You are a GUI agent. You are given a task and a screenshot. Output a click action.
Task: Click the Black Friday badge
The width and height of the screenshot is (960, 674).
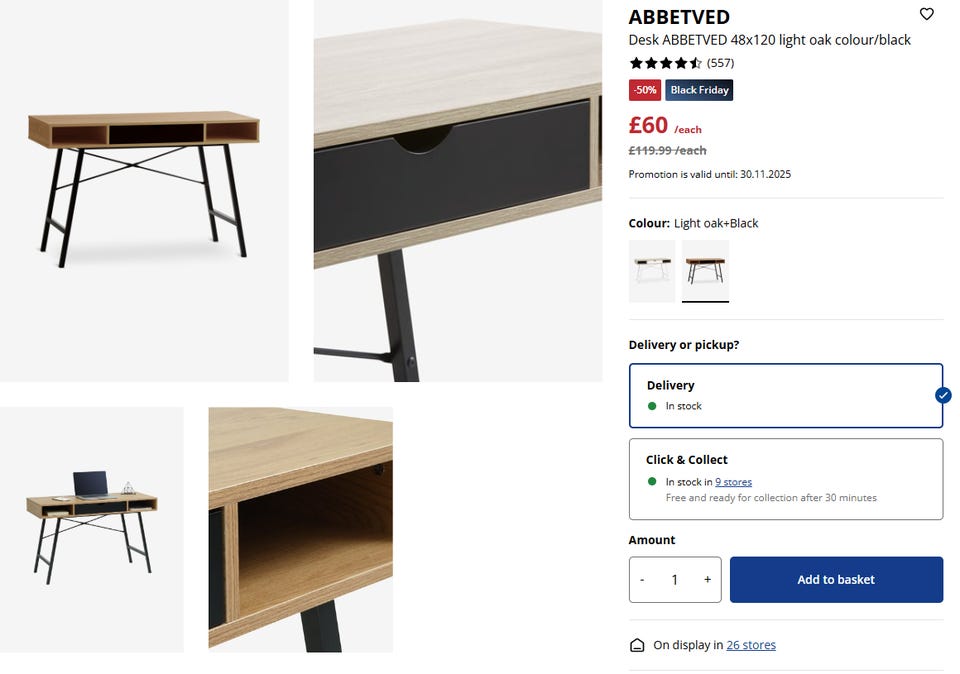tap(699, 90)
